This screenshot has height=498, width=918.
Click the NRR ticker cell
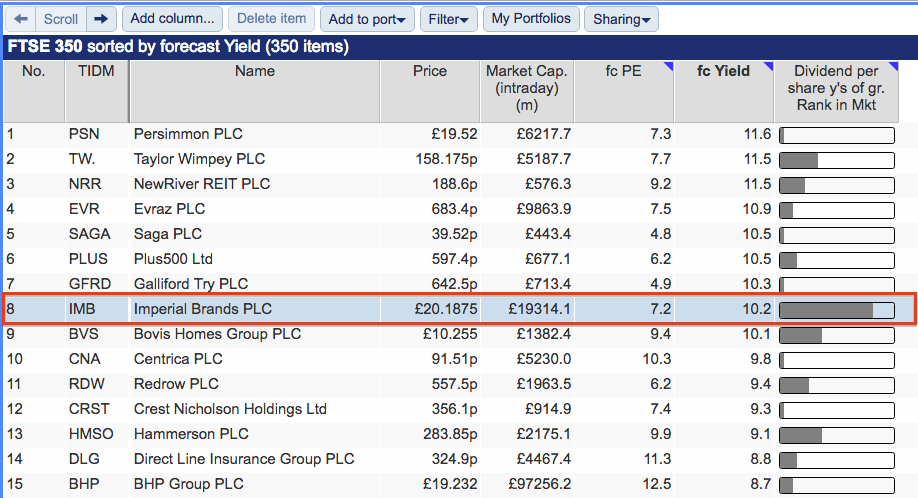85,184
